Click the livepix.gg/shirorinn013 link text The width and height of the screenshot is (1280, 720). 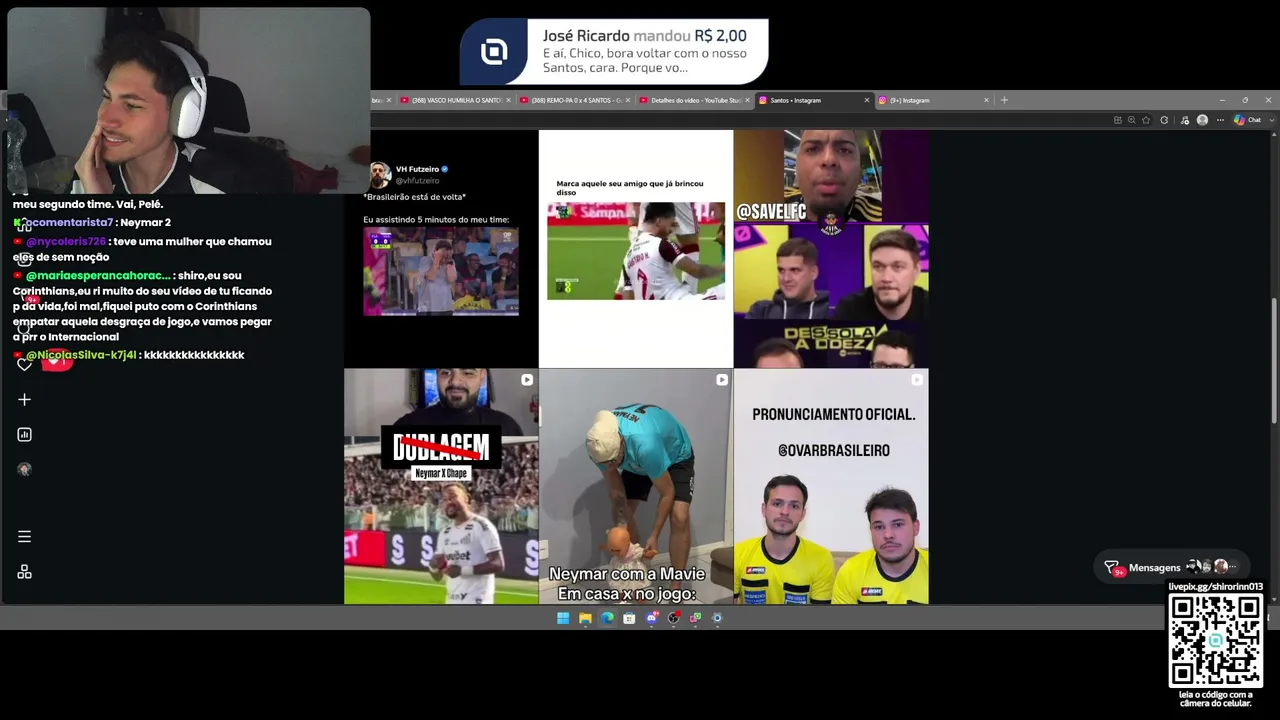click(x=1216, y=587)
